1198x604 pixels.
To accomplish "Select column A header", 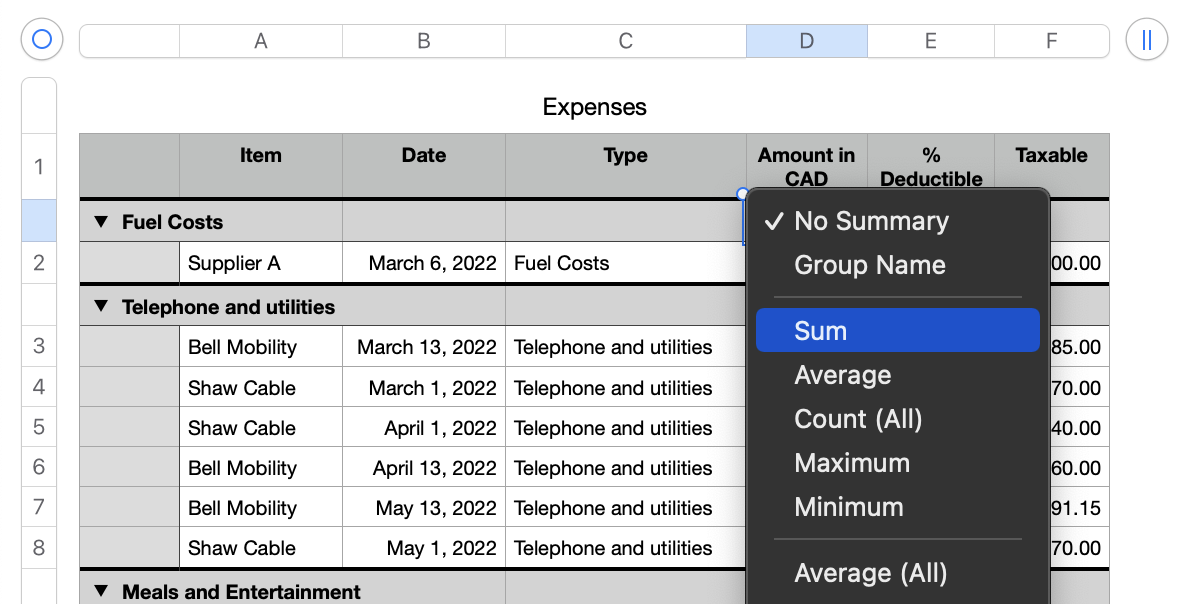I will [261, 41].
